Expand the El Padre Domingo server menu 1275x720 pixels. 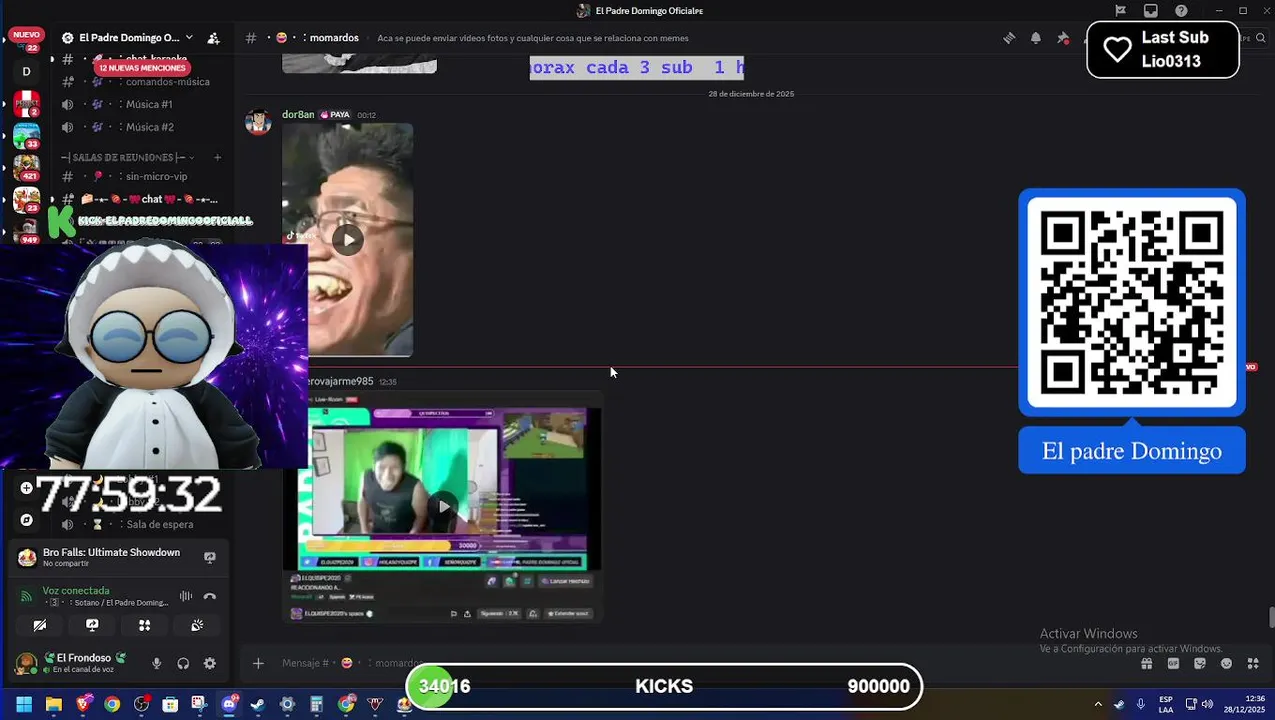(189, 38)
